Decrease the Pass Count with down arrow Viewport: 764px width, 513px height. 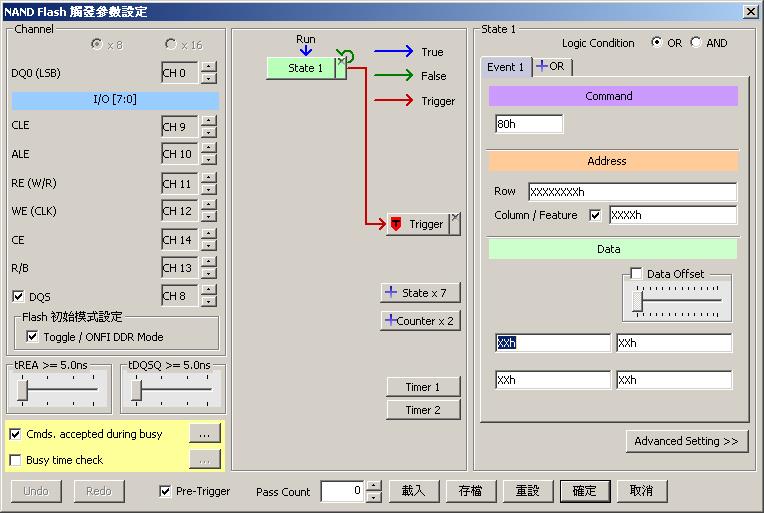click(x=374, y=496)
